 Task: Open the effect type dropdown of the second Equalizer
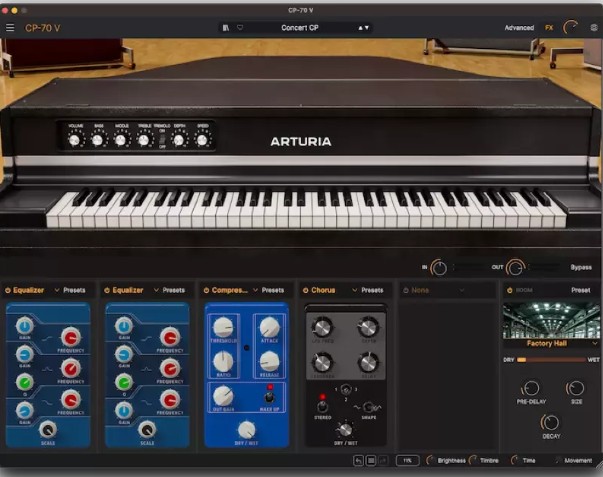[156, 290]
